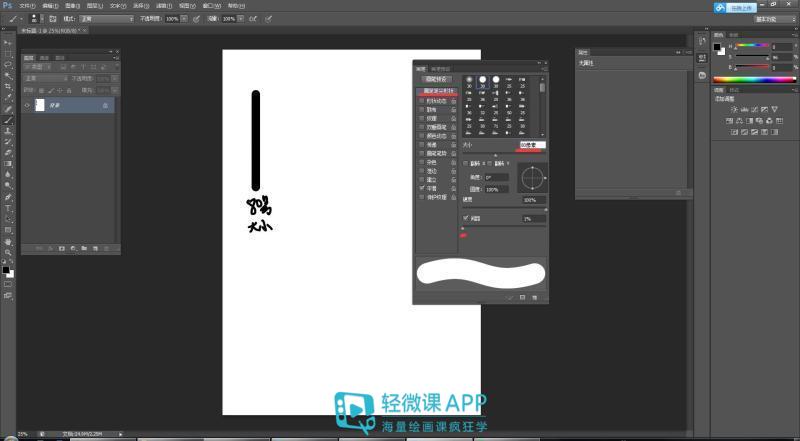Select the Zoom magnifier tool

pyautogui.click(x=8, y=253)
